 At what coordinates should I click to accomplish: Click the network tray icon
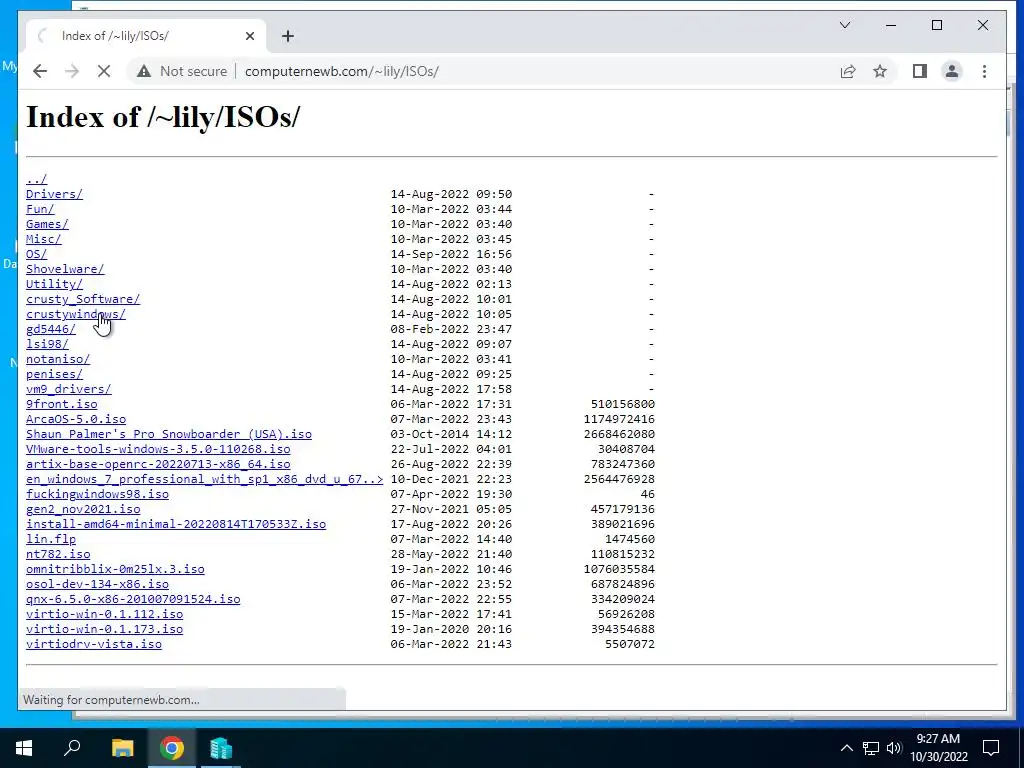pos(871,748)
